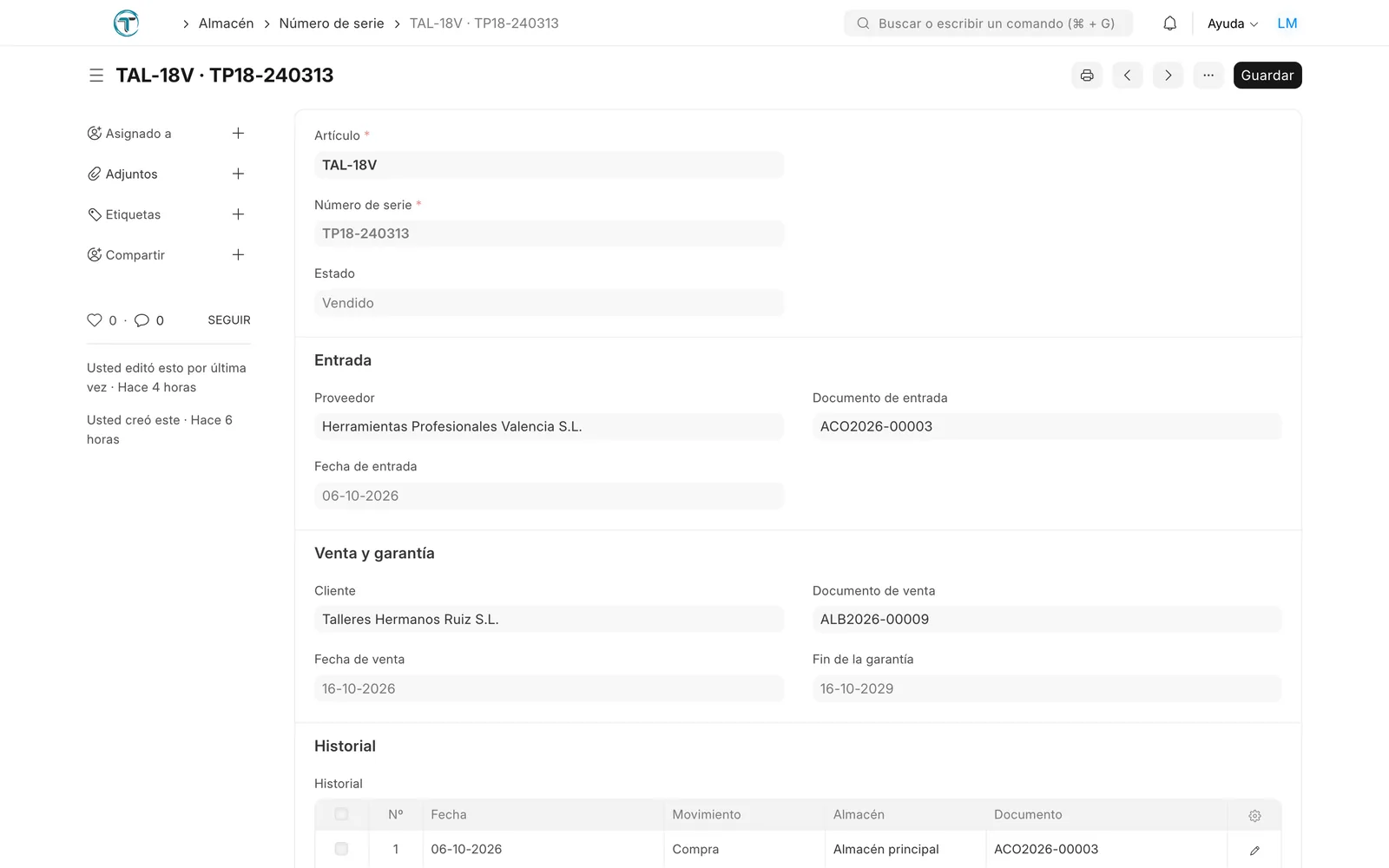Click Documento de venta field ALB2026-00009
1389x868 pixels.
(1047, 619)
